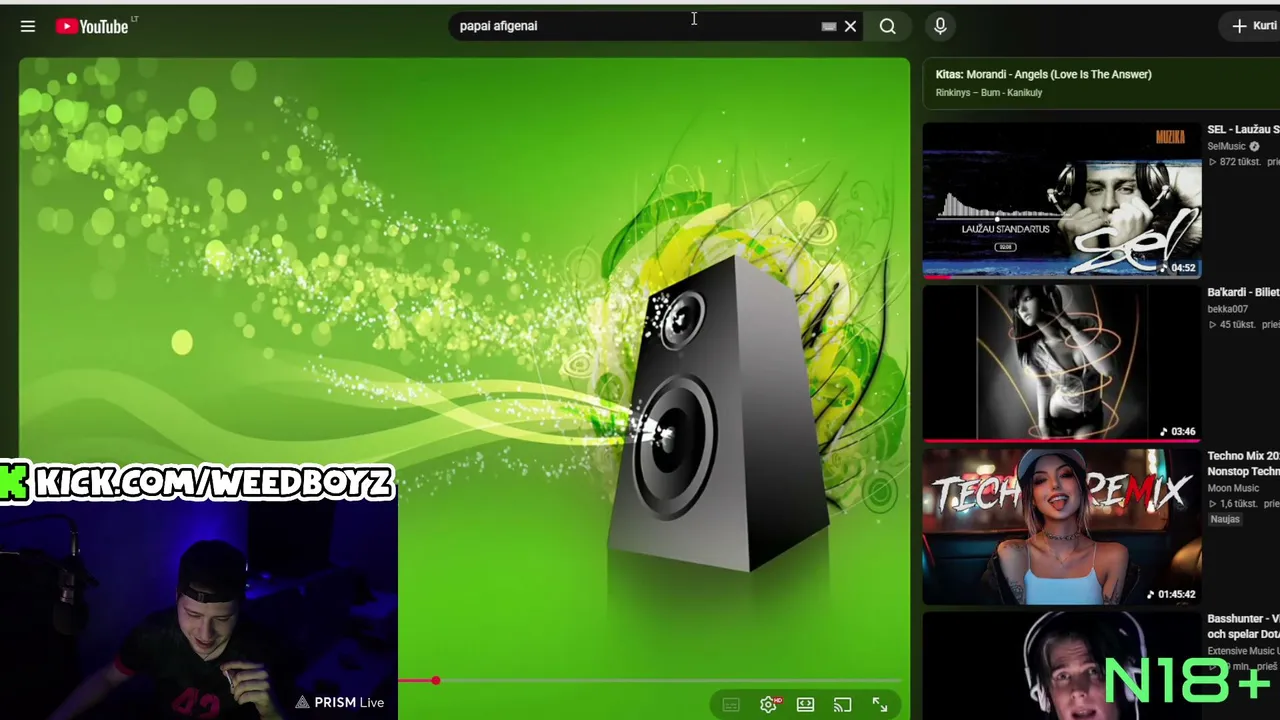Clear the search query with X
The image size is (1280, 720).
pyautogui.click(x=851, y=26)
